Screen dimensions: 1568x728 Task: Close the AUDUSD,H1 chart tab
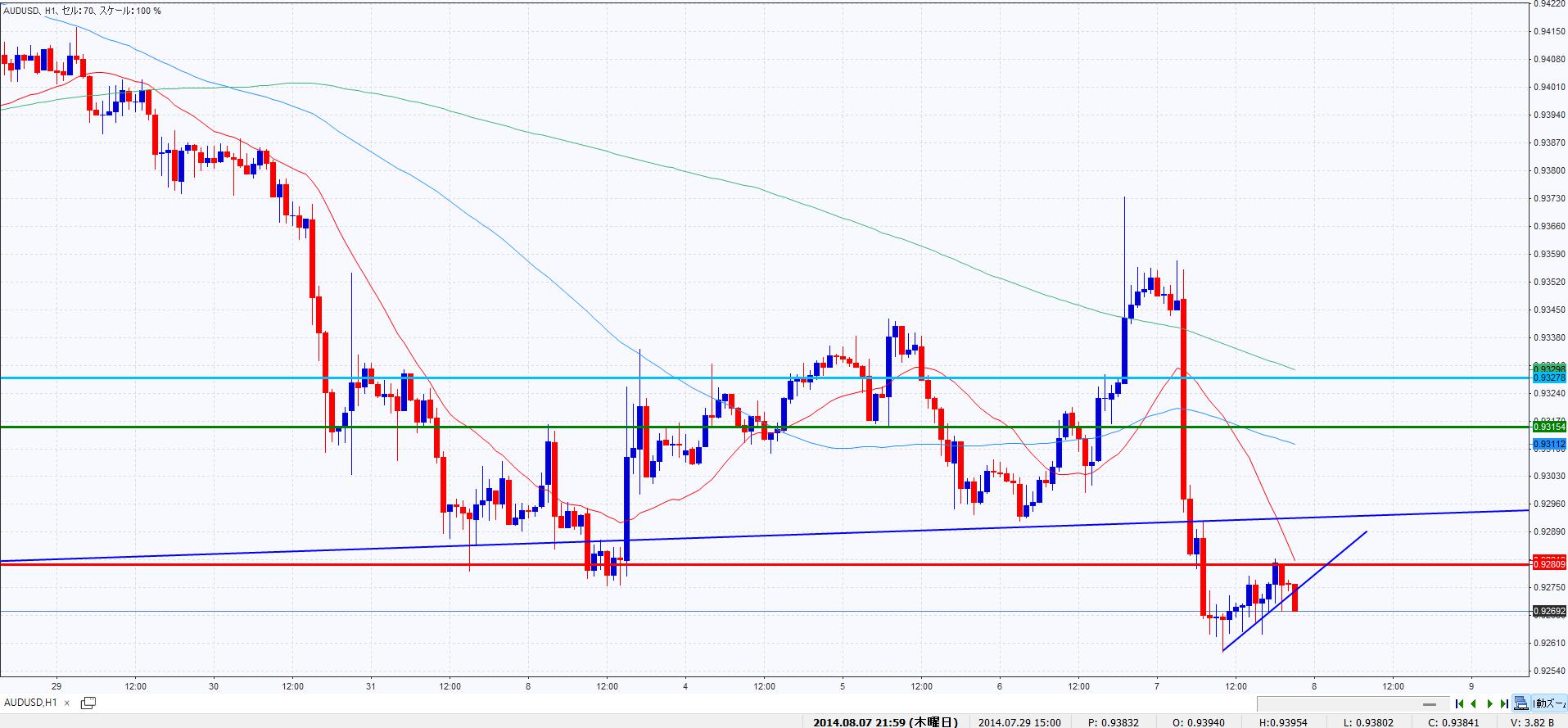click(67, 703)
